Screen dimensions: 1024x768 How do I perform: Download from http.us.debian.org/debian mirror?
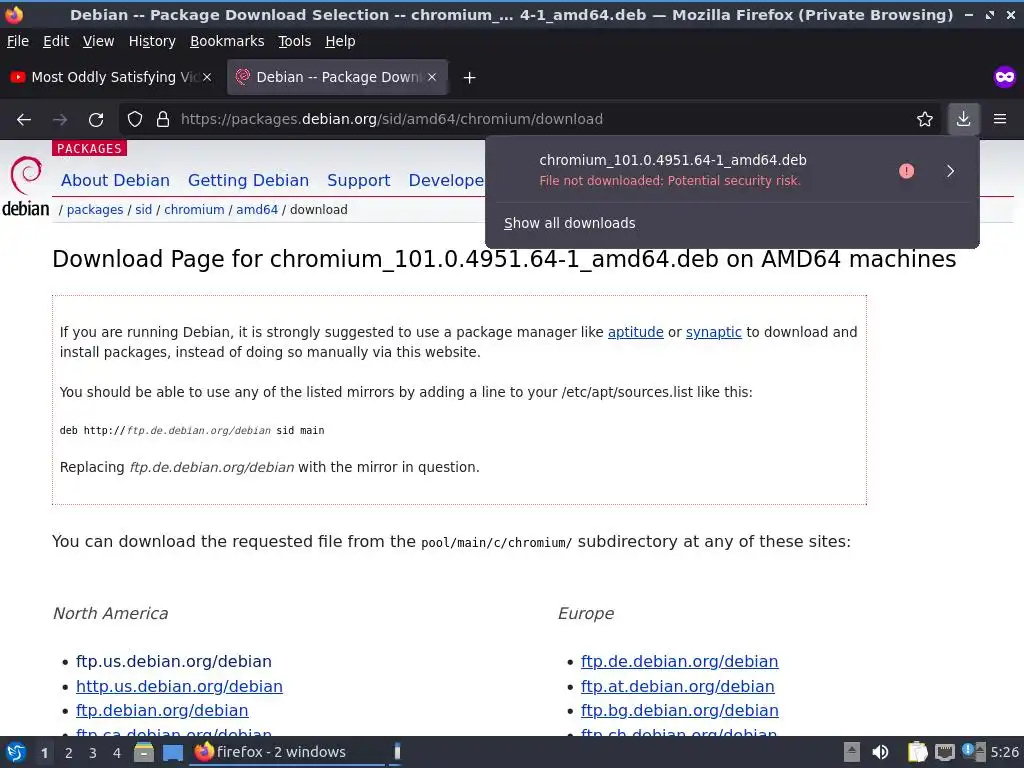point(179,686)
